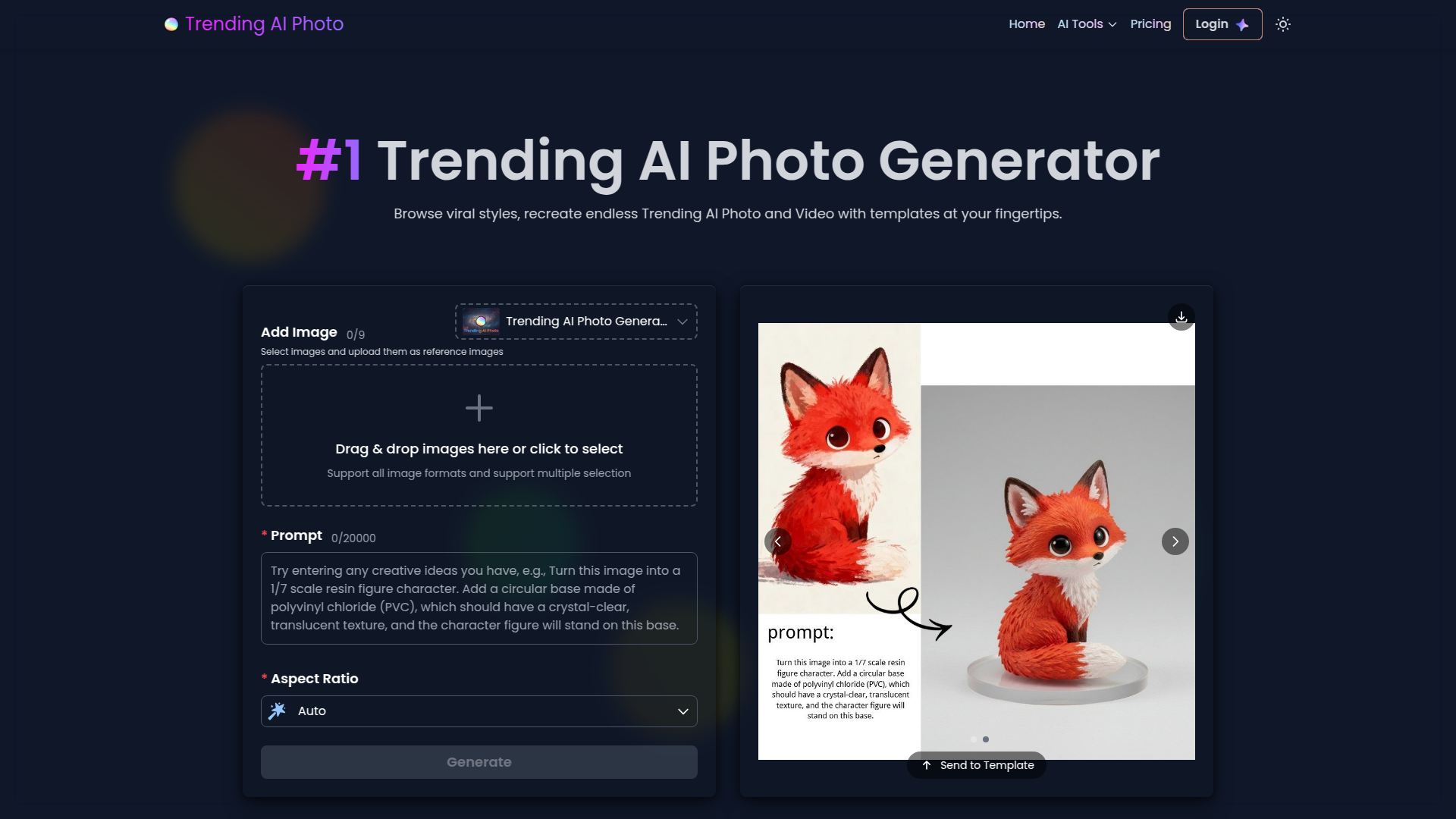The image size is (1456, 819).
Task: Click the template thumbnail in model selector
Action: coord(481,322)
